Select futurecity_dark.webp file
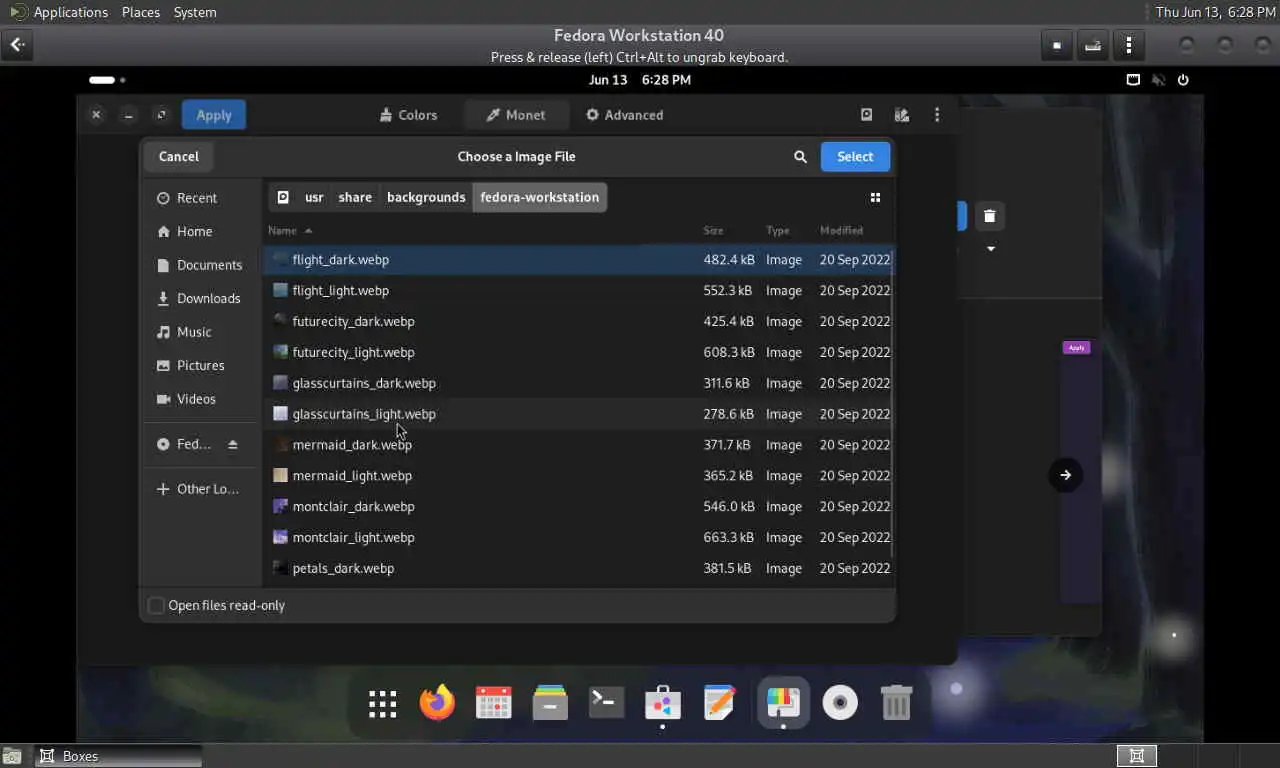 579,321
